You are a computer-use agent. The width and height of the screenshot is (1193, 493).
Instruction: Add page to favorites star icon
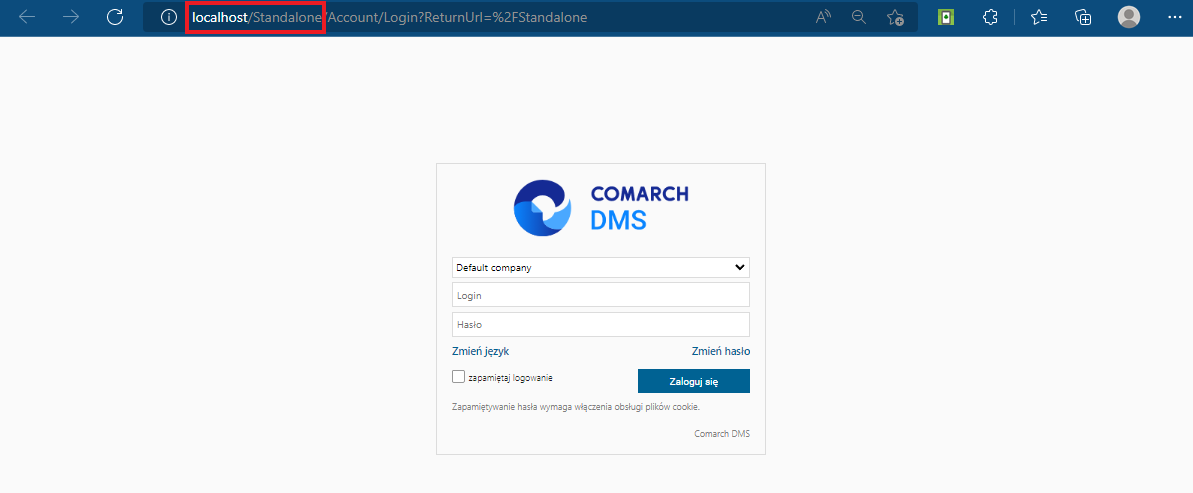(x=896, y=17)
